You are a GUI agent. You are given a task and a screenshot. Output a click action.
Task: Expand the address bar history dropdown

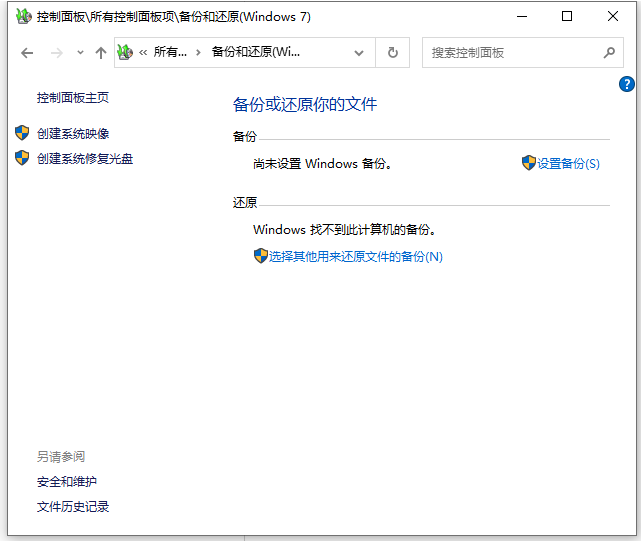tap(359, 53)
